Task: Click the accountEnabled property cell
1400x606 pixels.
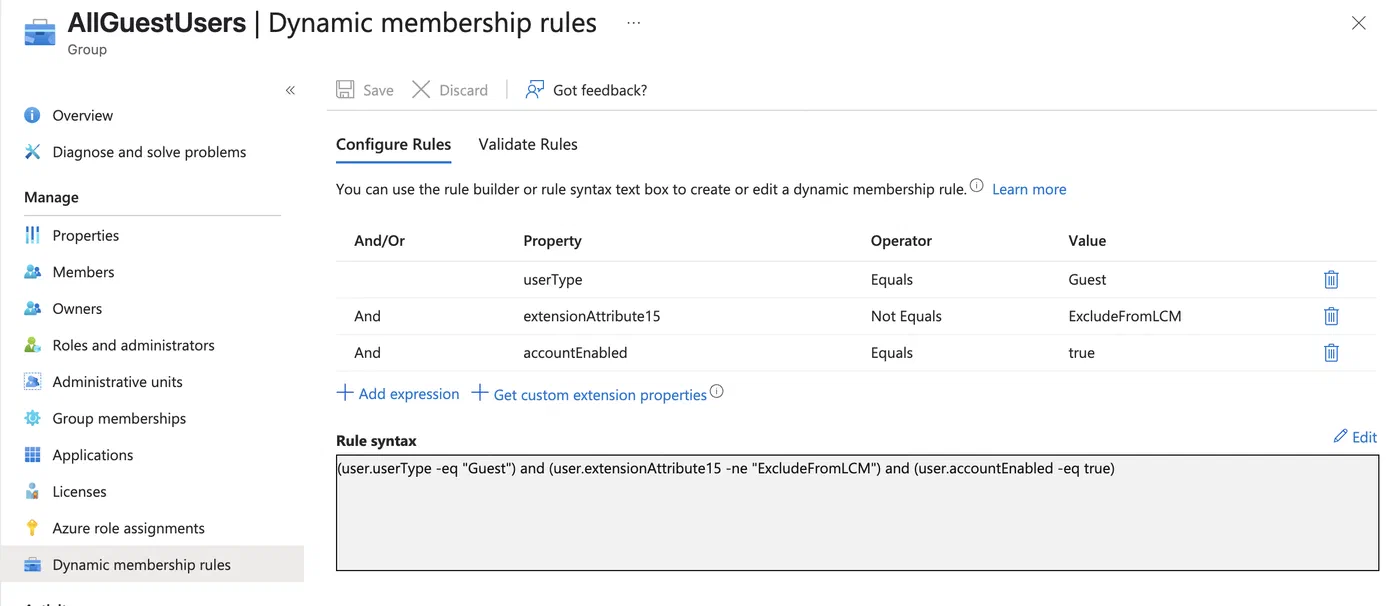Action: click(x=575, y=353)
